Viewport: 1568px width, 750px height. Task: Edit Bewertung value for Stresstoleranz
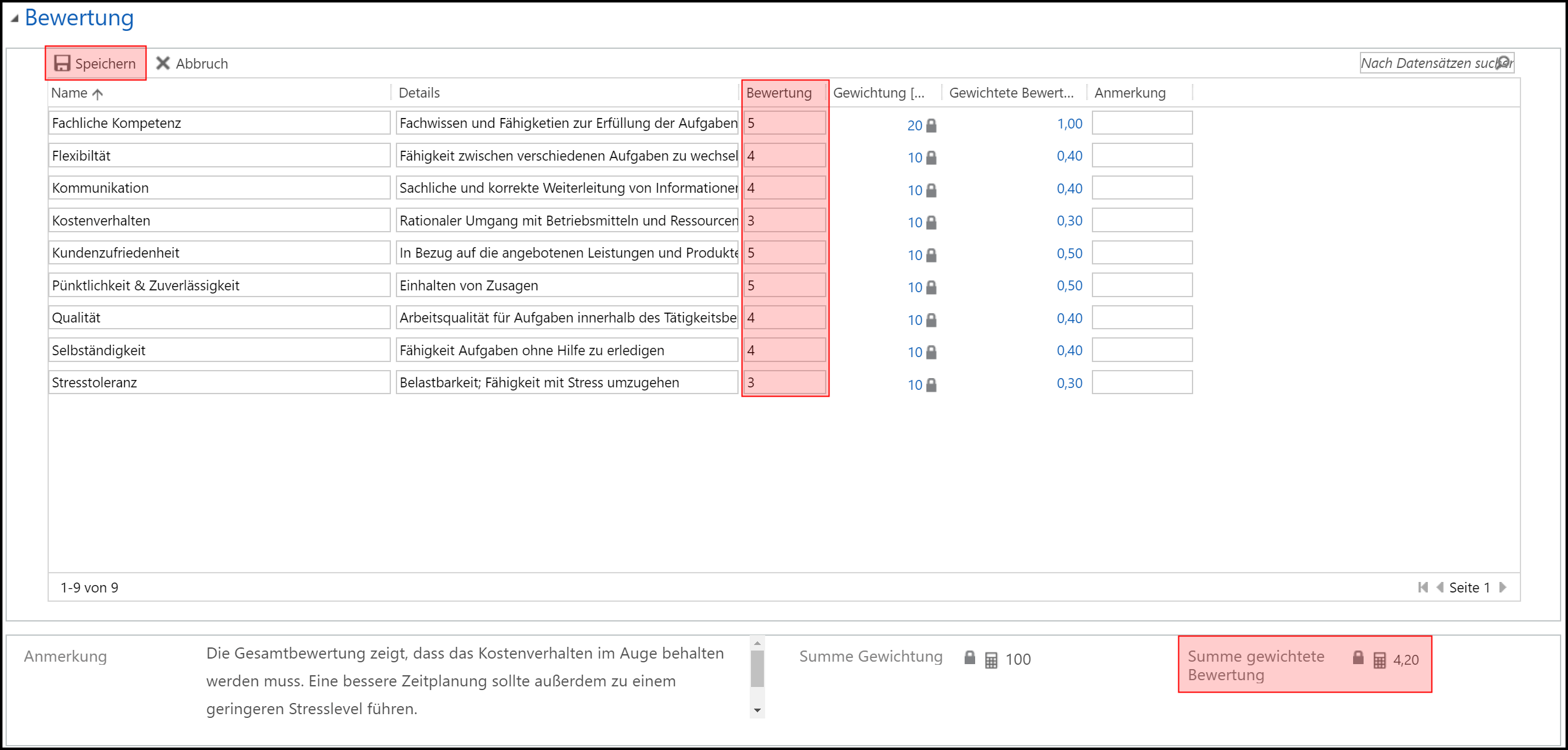pos(784,382)
